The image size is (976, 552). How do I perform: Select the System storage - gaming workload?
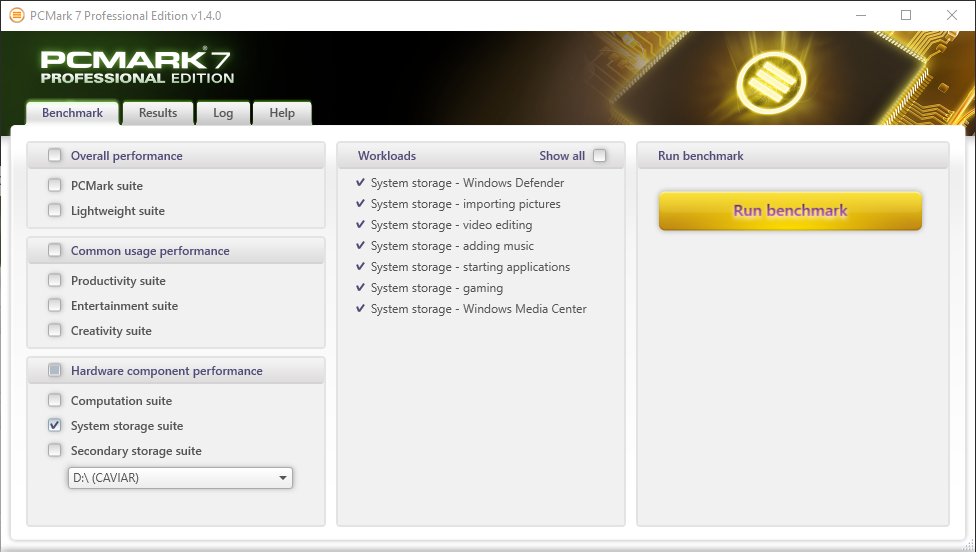436,288
